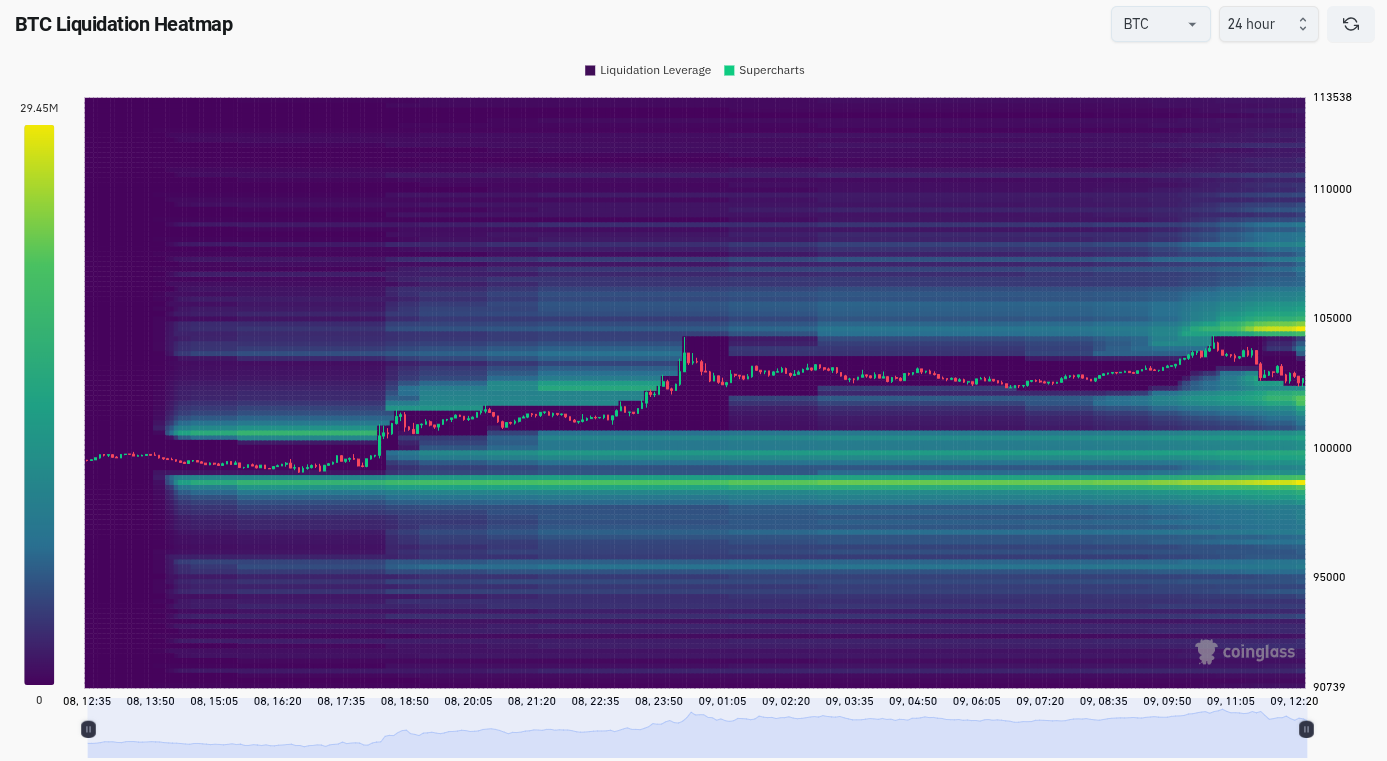
Task: Click the green Supercharts legend square
Action: 729,71
